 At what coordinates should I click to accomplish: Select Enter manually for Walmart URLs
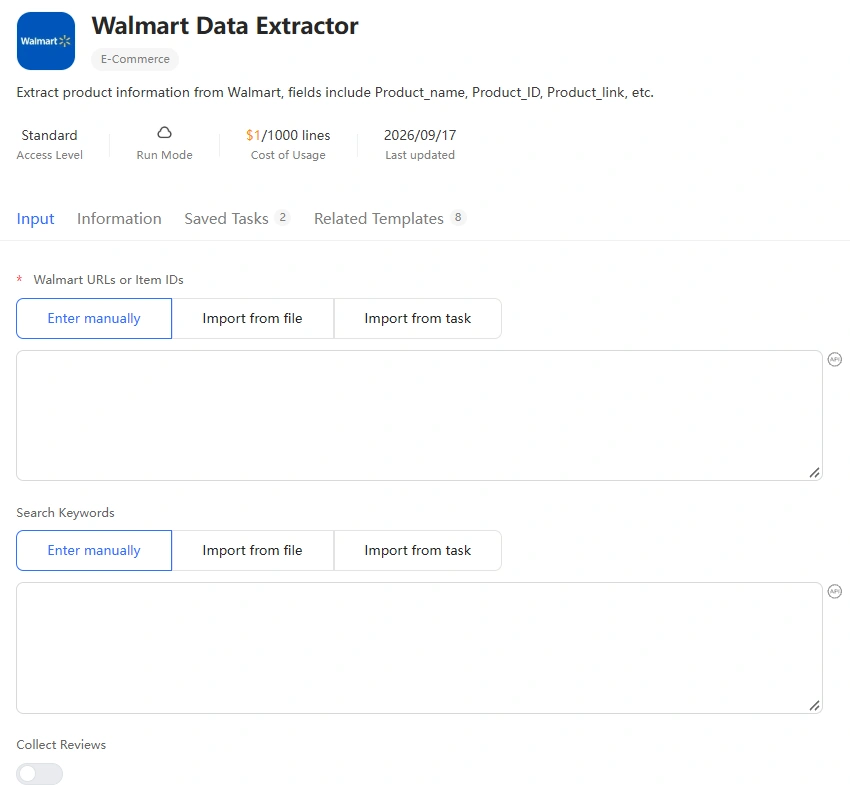click(94, 318)
